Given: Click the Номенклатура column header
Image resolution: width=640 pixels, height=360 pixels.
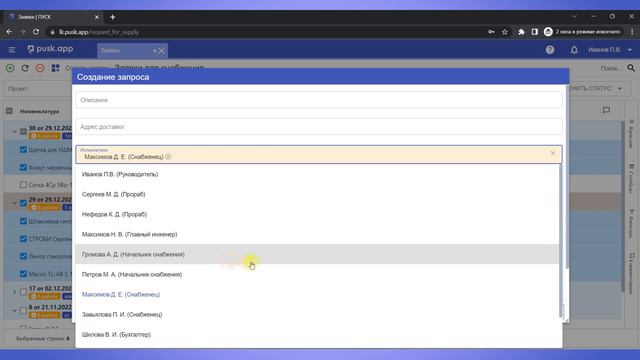Looking at the screenshot, I should (40, 111).
